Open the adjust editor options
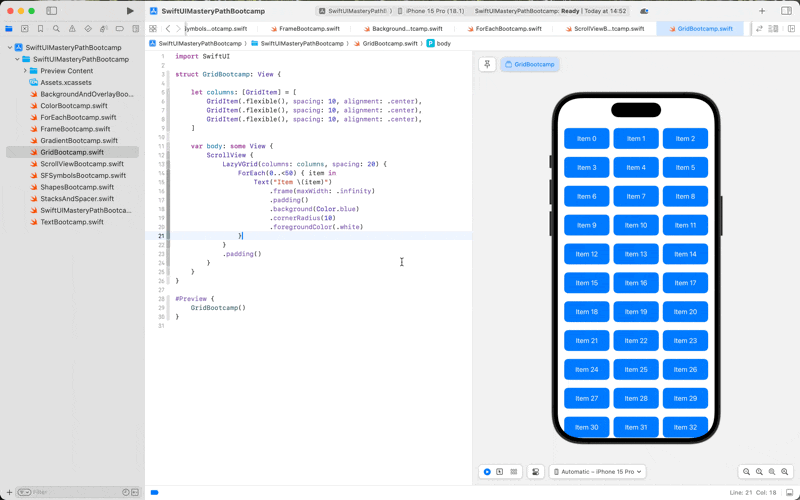800x500 pixels. [773, 29]
